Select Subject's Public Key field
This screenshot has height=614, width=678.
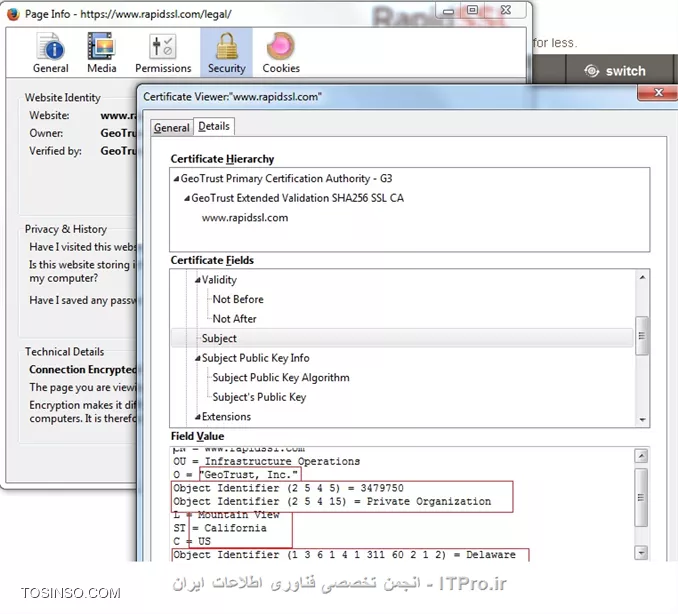(259, 397)
